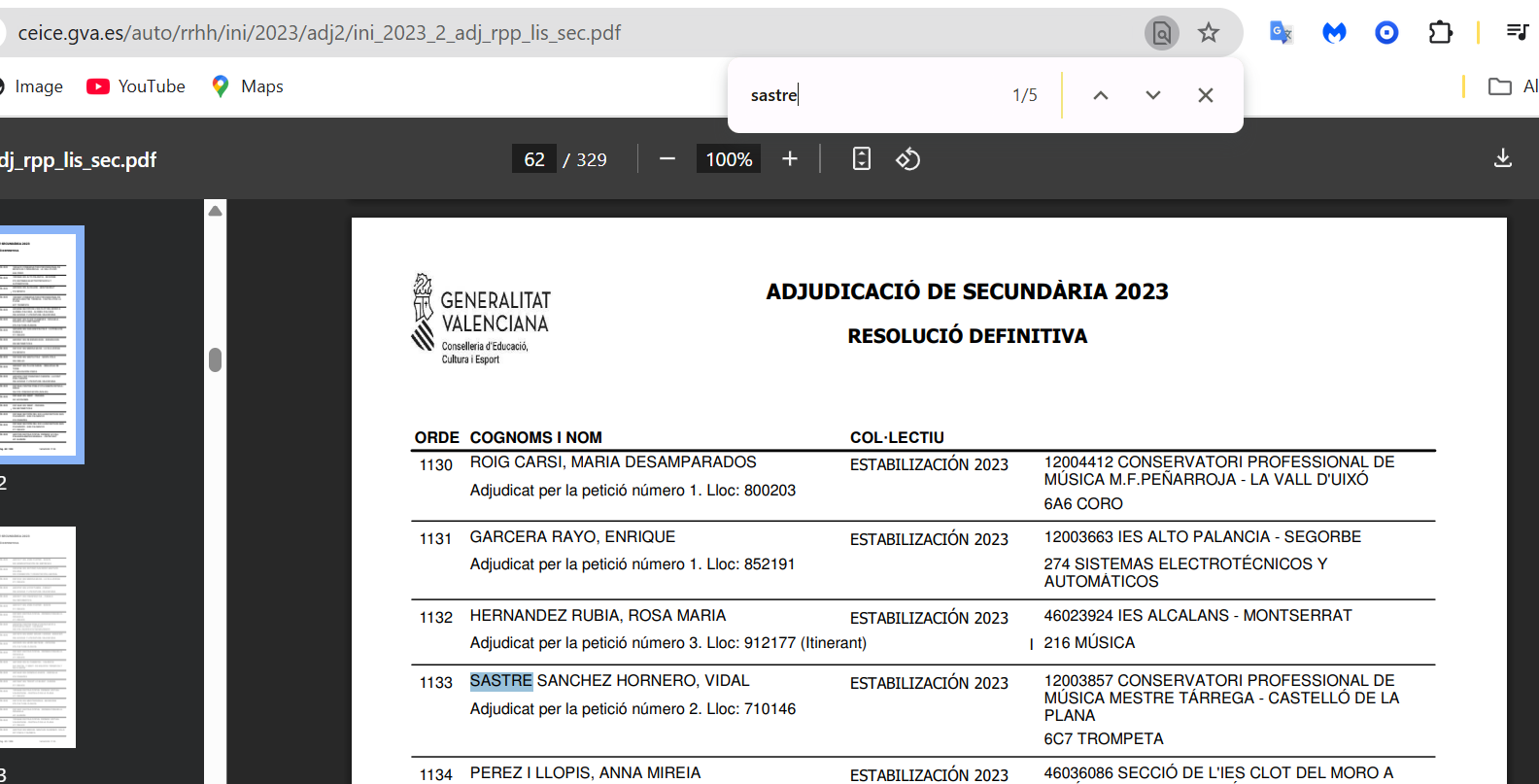Screen dimensions: 1539x784
Task: Open the Maps bookmark
Action: [x=248, y=86]
